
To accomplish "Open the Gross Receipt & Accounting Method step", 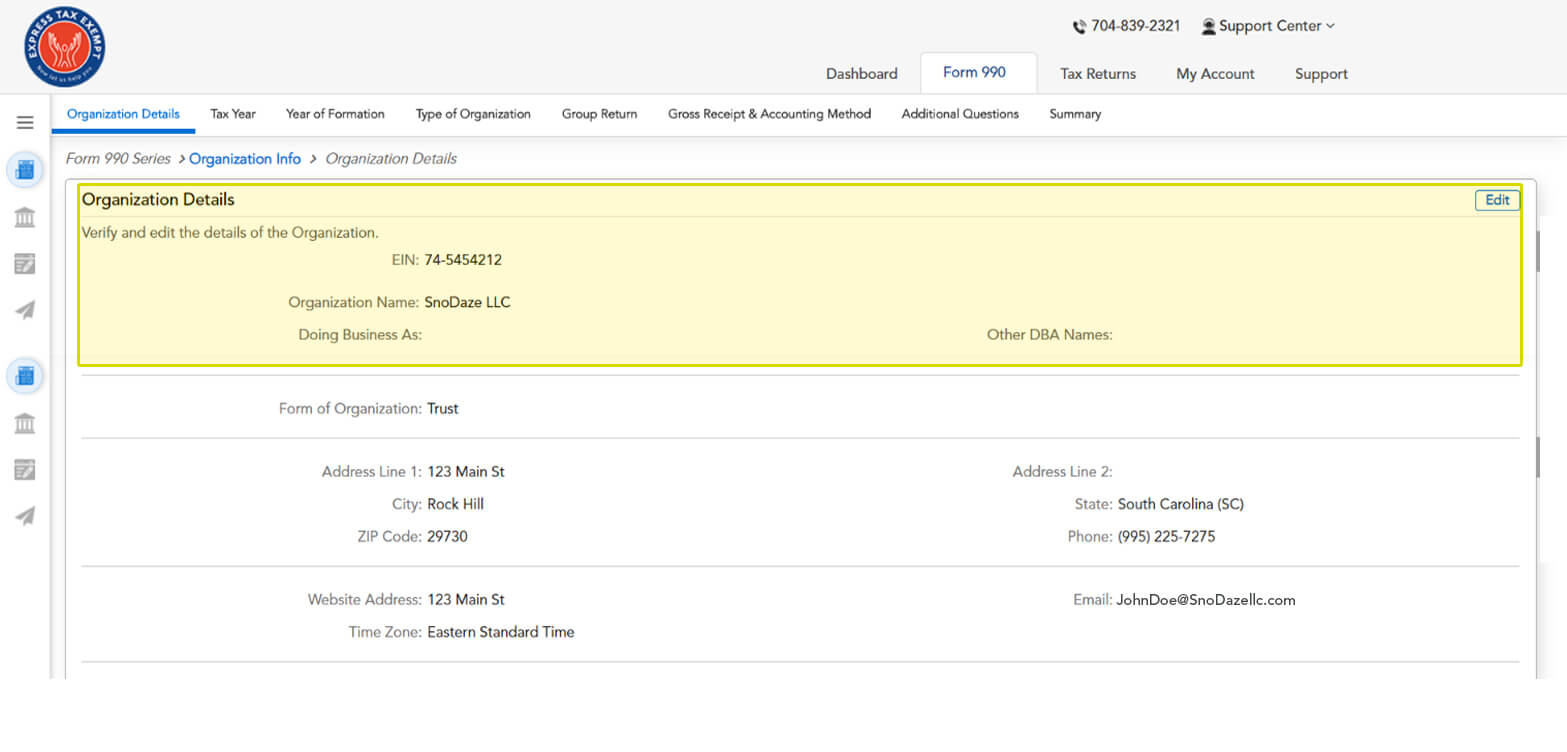I will (769, 114).
